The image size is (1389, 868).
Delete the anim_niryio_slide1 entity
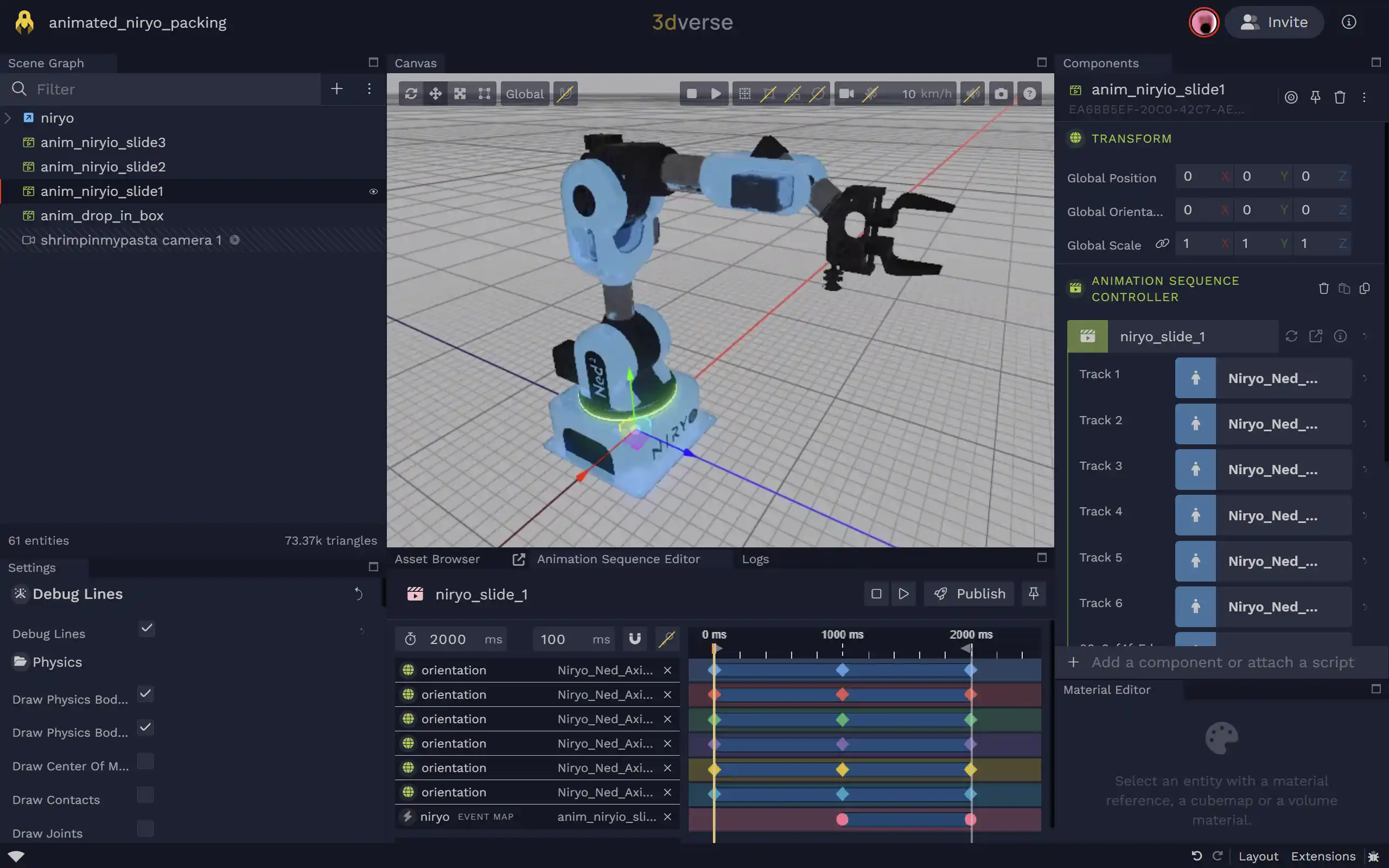[x=1340, y=97]
